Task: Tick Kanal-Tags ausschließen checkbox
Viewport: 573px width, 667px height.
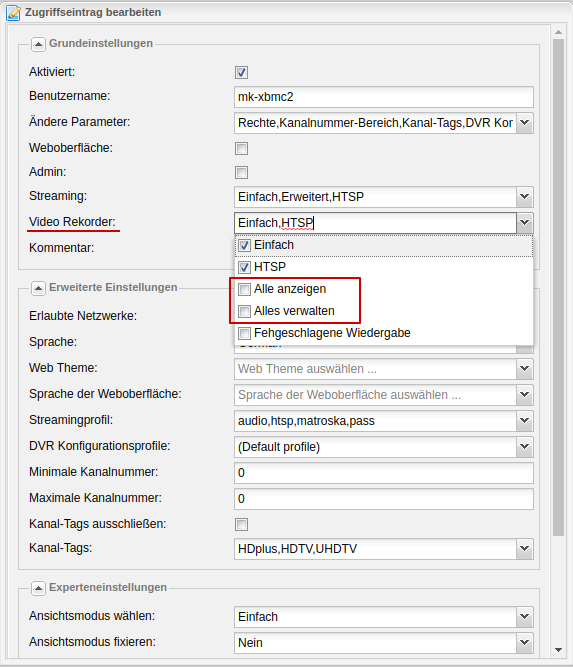Action: coord(241,524)
